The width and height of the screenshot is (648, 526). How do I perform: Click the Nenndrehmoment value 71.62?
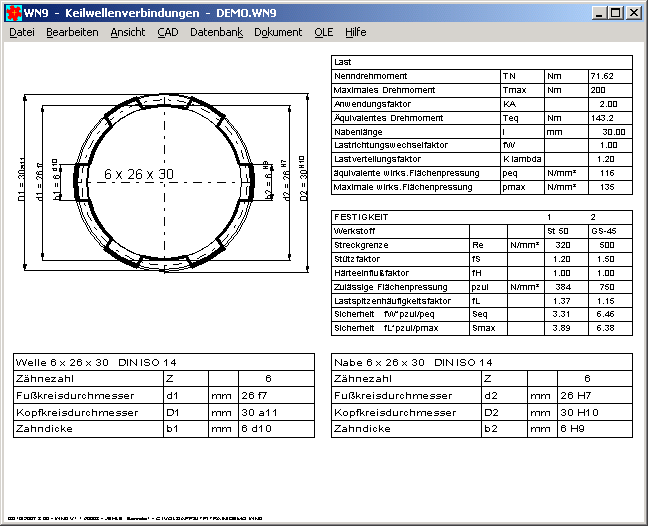(x=602, y=75)
